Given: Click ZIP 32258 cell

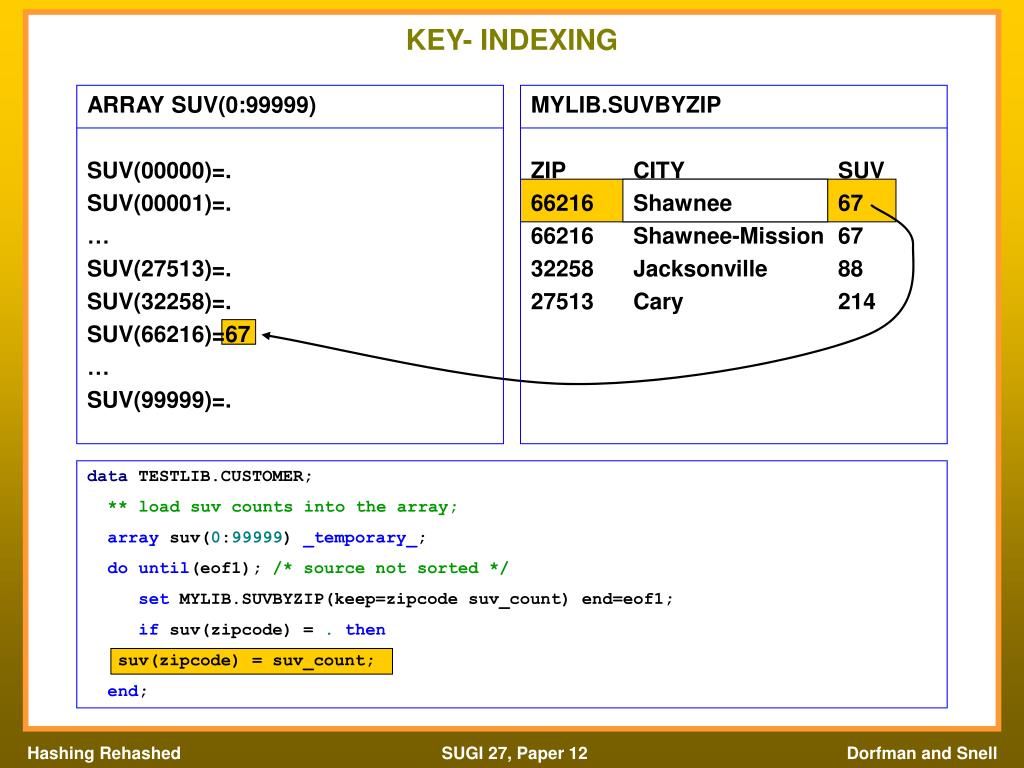Looking at the screenshot, I should [562, 268].
